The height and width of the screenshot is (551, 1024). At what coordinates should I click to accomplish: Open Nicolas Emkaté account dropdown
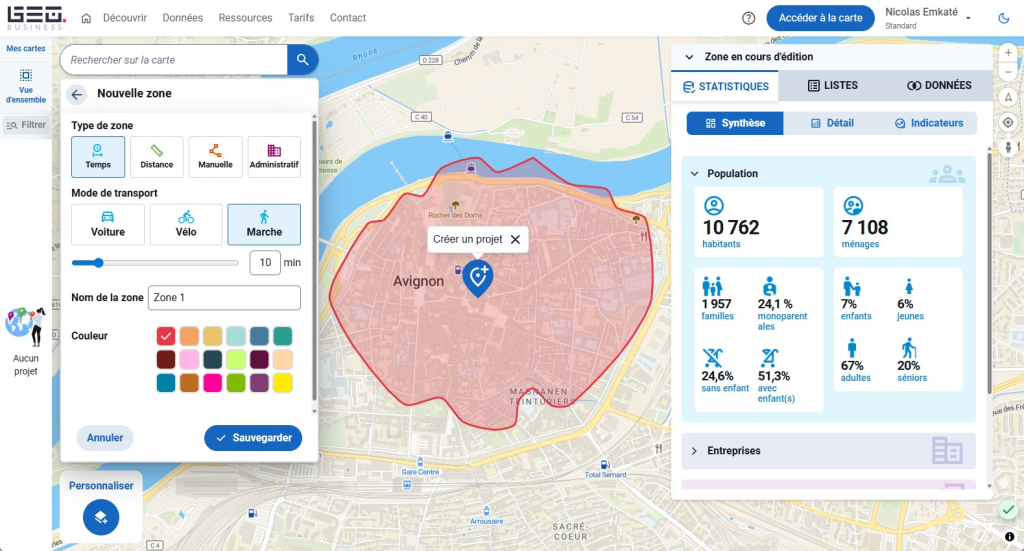tap(968, 18)
